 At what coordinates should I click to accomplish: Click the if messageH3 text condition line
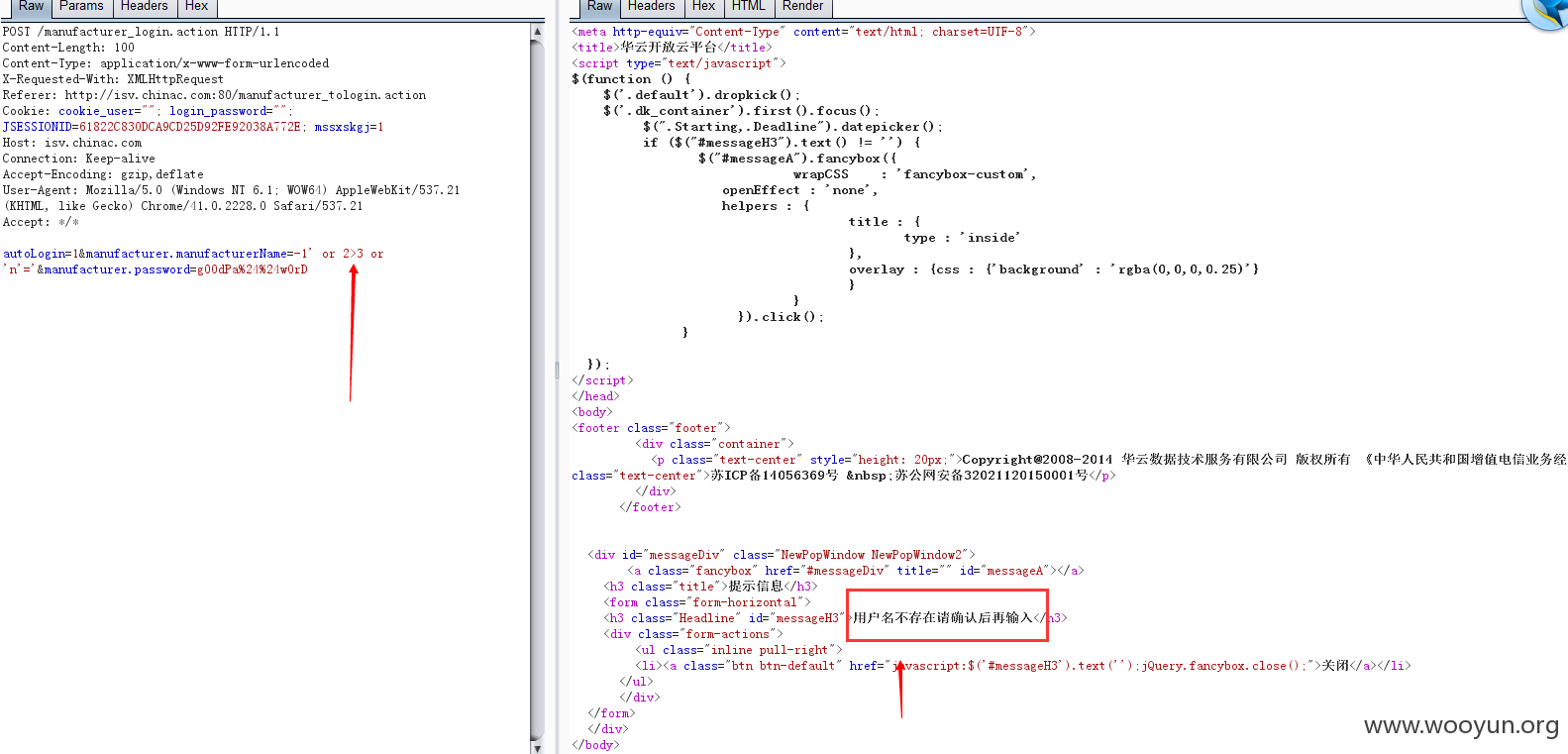pyautogui.click(x=782, y=143)
